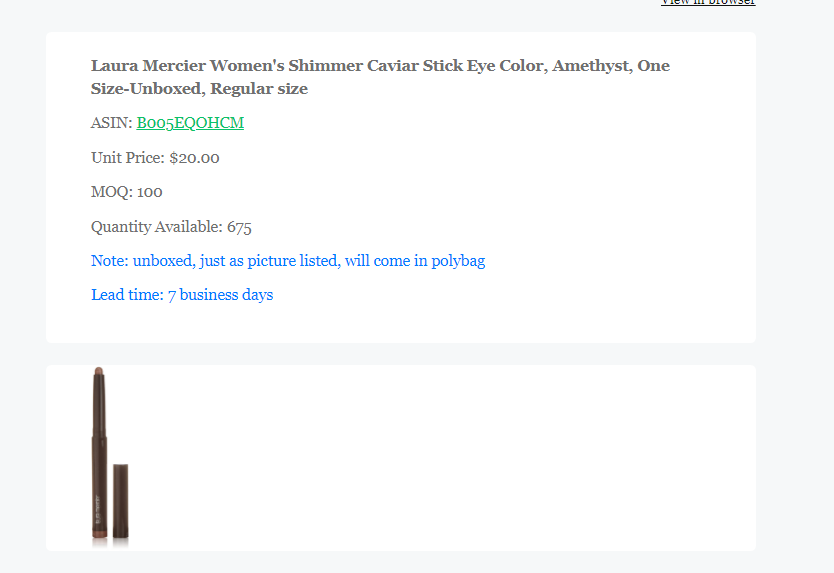Click the word polybag in the note
The height and width of the screenshot is (573, 834).
click(x=458, y=261)
